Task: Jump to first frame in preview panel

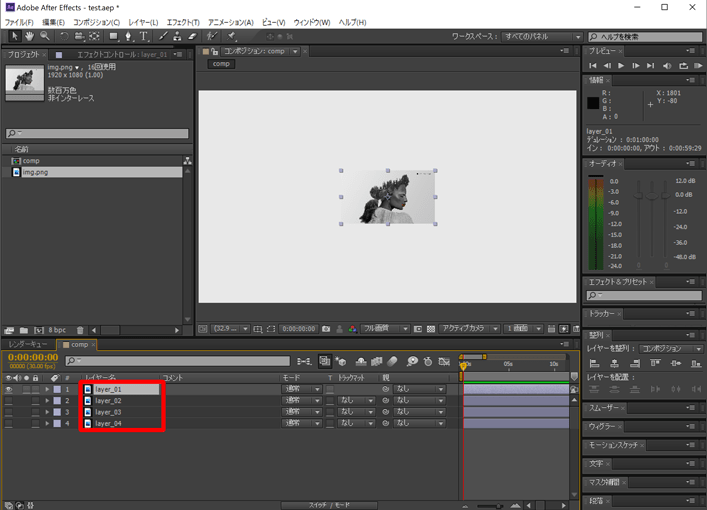Action: click(593, 65)
